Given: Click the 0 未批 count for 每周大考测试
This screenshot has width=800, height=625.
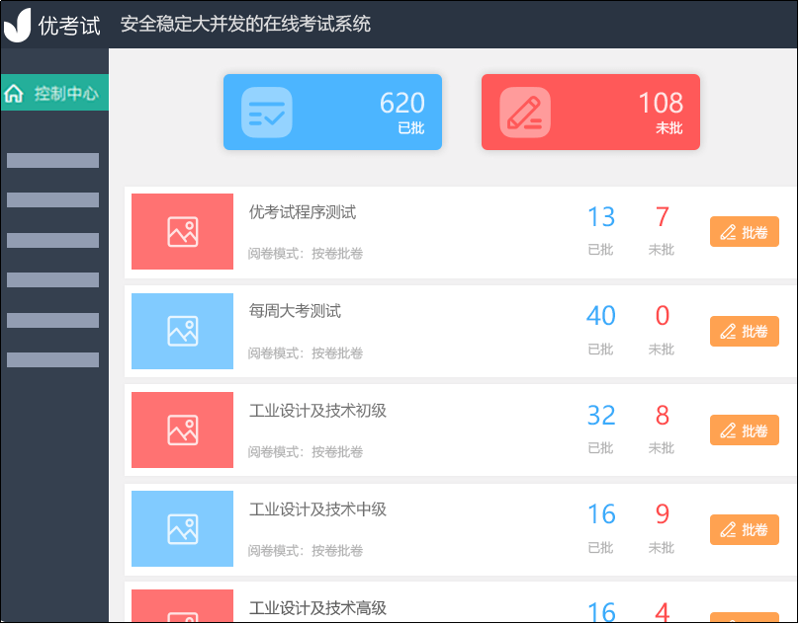Looking at the screenshot, I should point(662,316).
